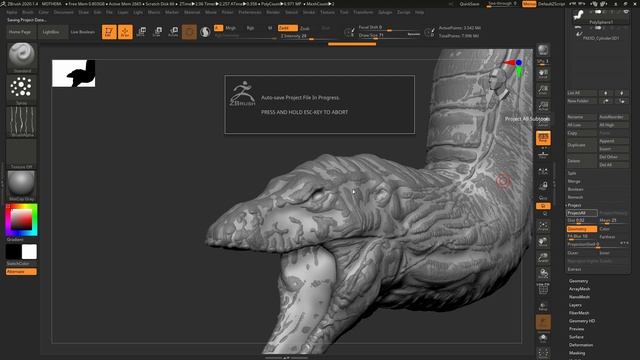
Task: Open the Texture Off selector
Action: [22, 153]
